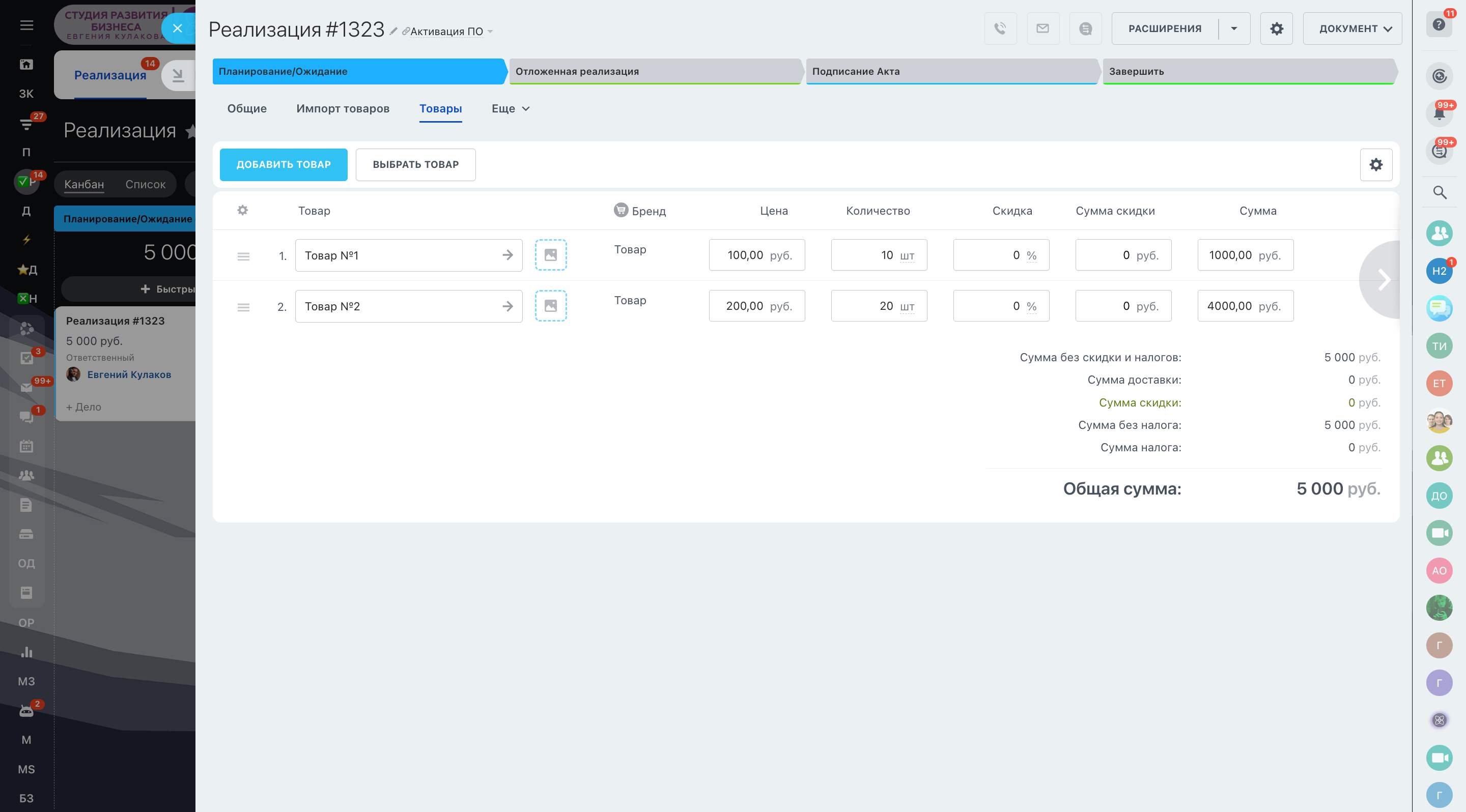The width and height of the screenshot is (1466, 812).
Task: Click the search magnifier in right sidebar
Action: (x=1439, y=193)
